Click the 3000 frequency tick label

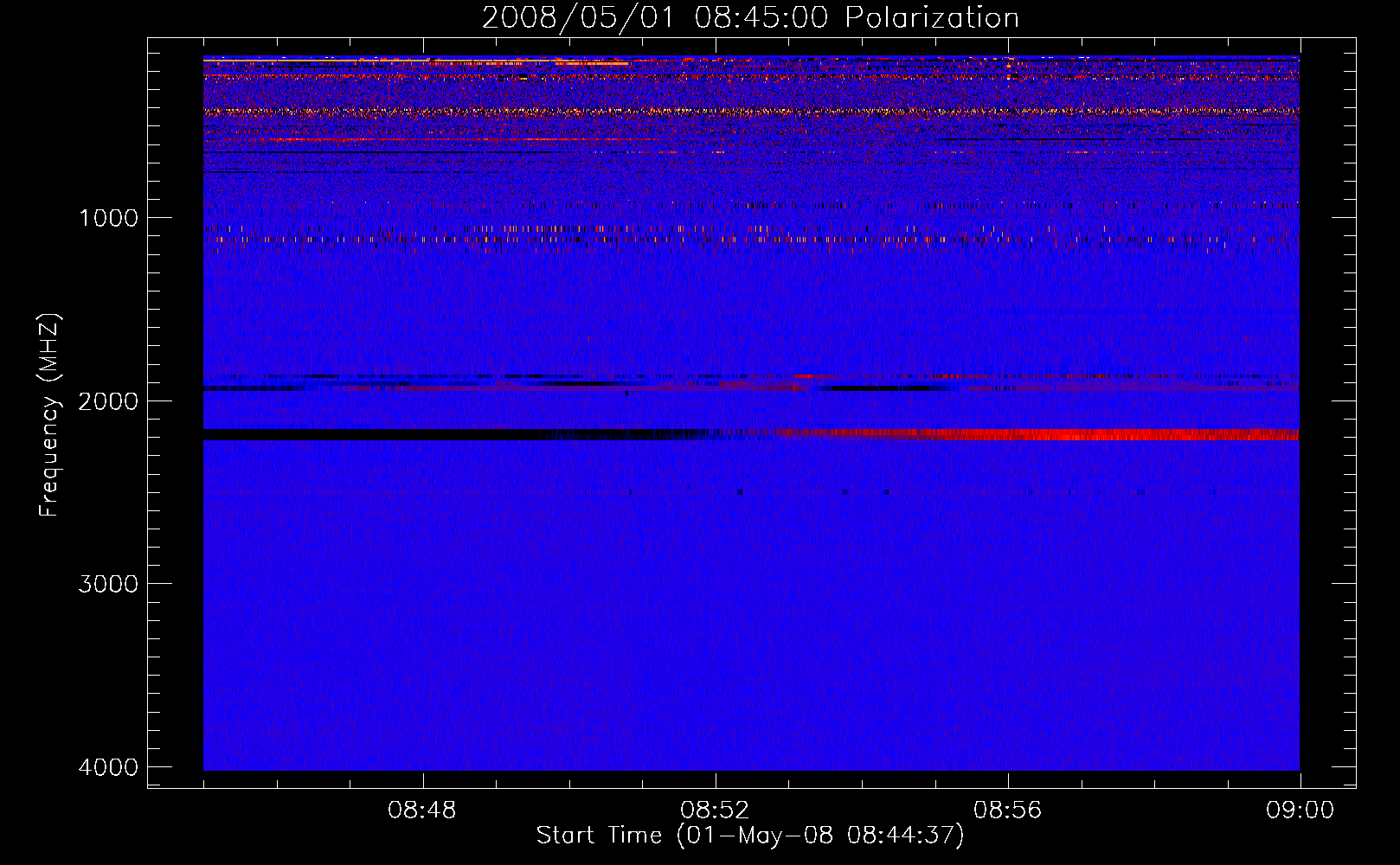click(109, 583)
